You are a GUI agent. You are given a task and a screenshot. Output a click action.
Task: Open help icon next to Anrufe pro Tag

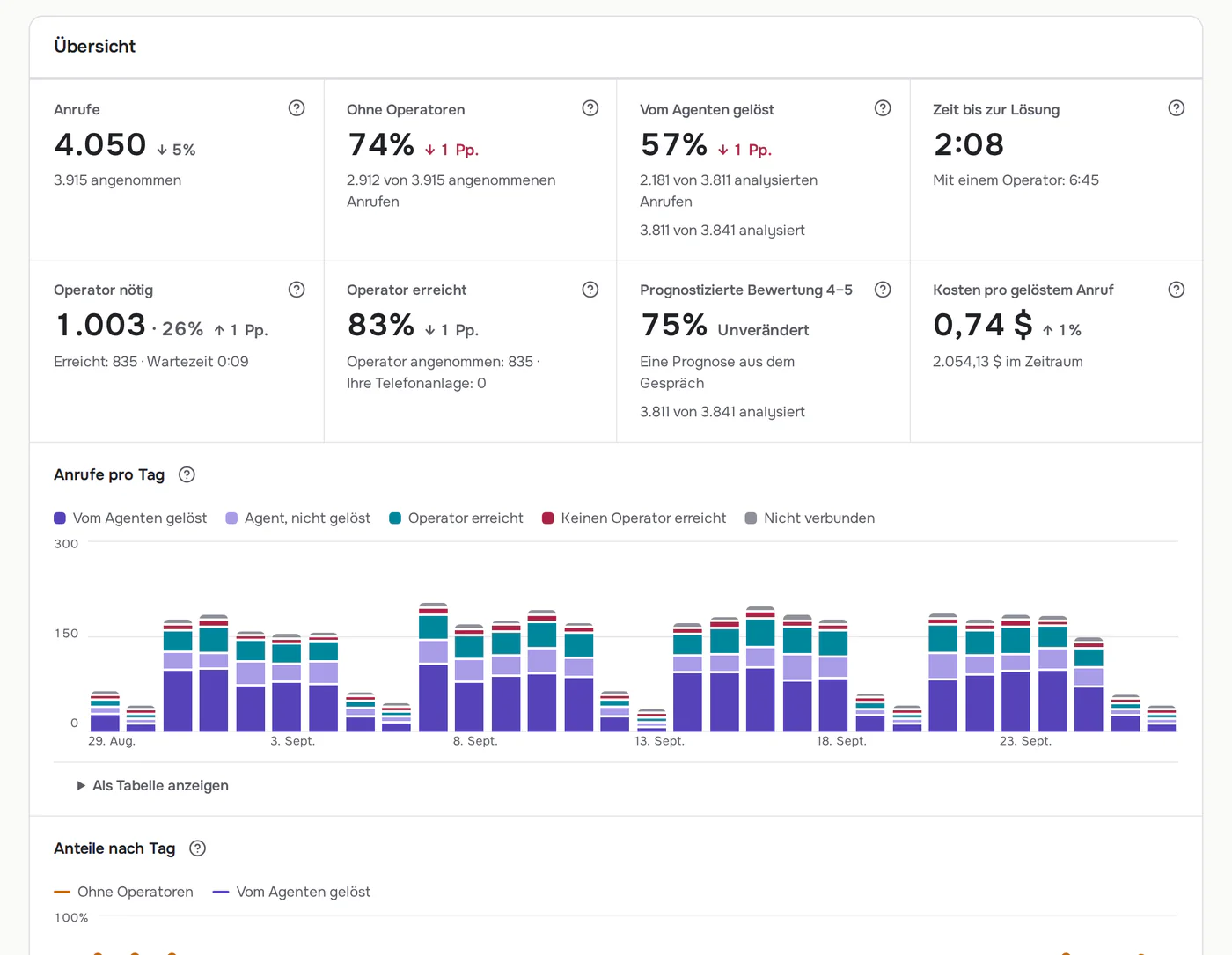tap(187, 474)
